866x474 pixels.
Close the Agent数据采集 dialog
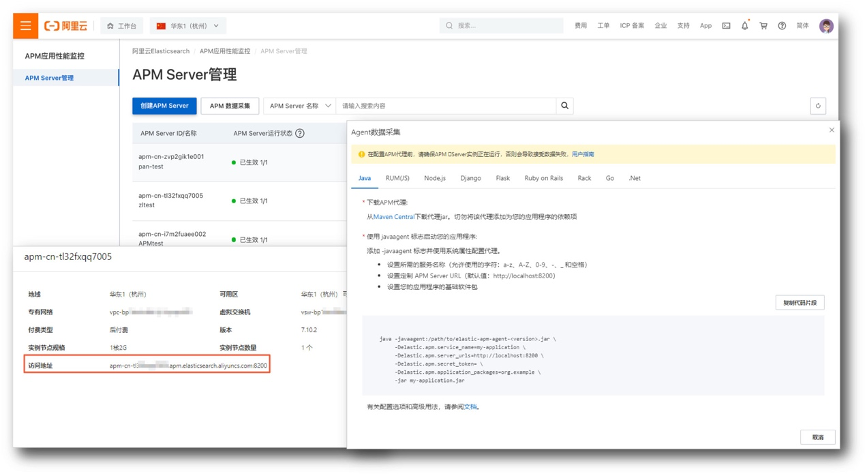(x=832, y=130)
